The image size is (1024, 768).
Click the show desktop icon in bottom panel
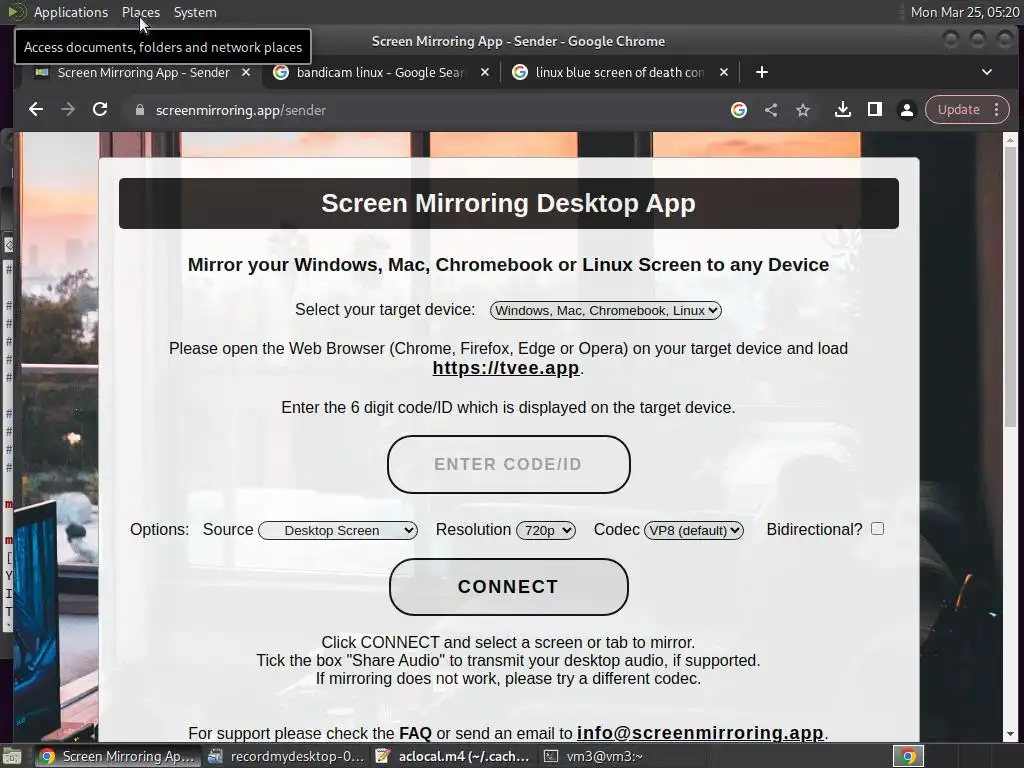click(x=11, y=756)
